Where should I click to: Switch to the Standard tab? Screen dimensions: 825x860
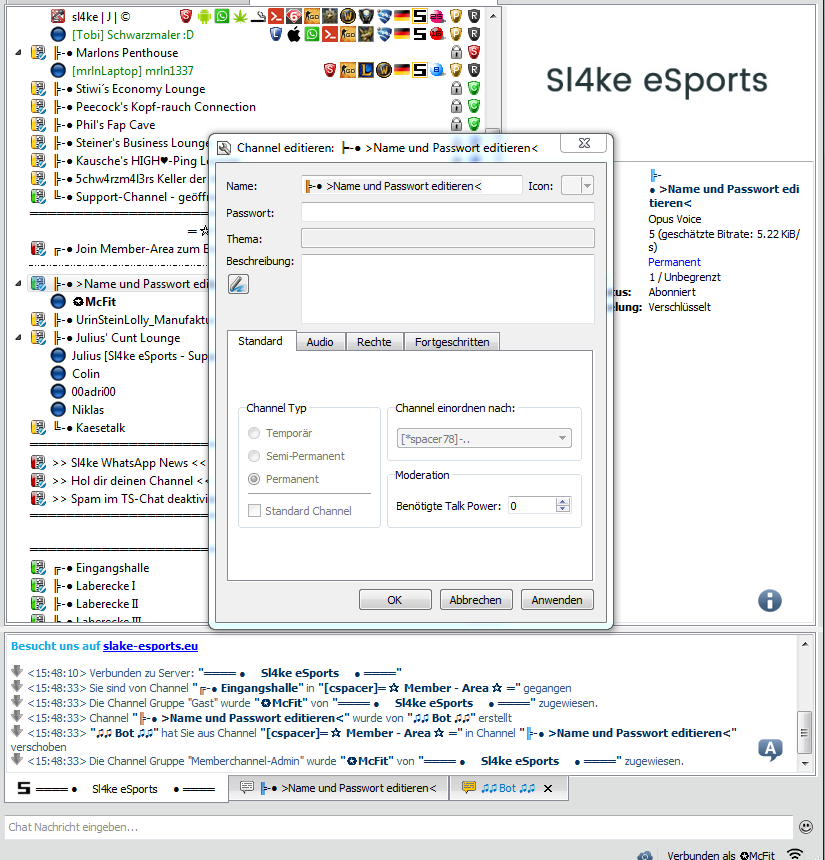click(x=261, y=341)
